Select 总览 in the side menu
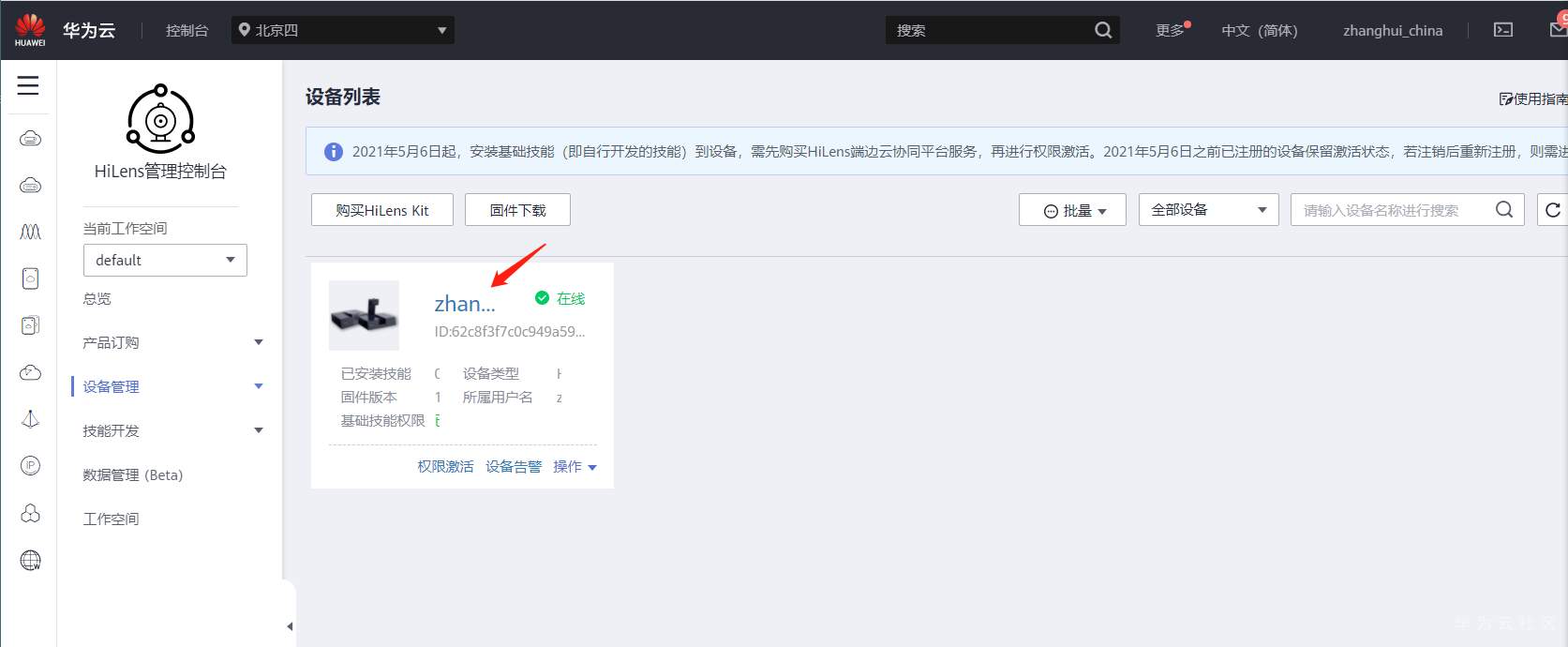The image size is (1568, 647). pyautogui.click(x=97, y=298)
